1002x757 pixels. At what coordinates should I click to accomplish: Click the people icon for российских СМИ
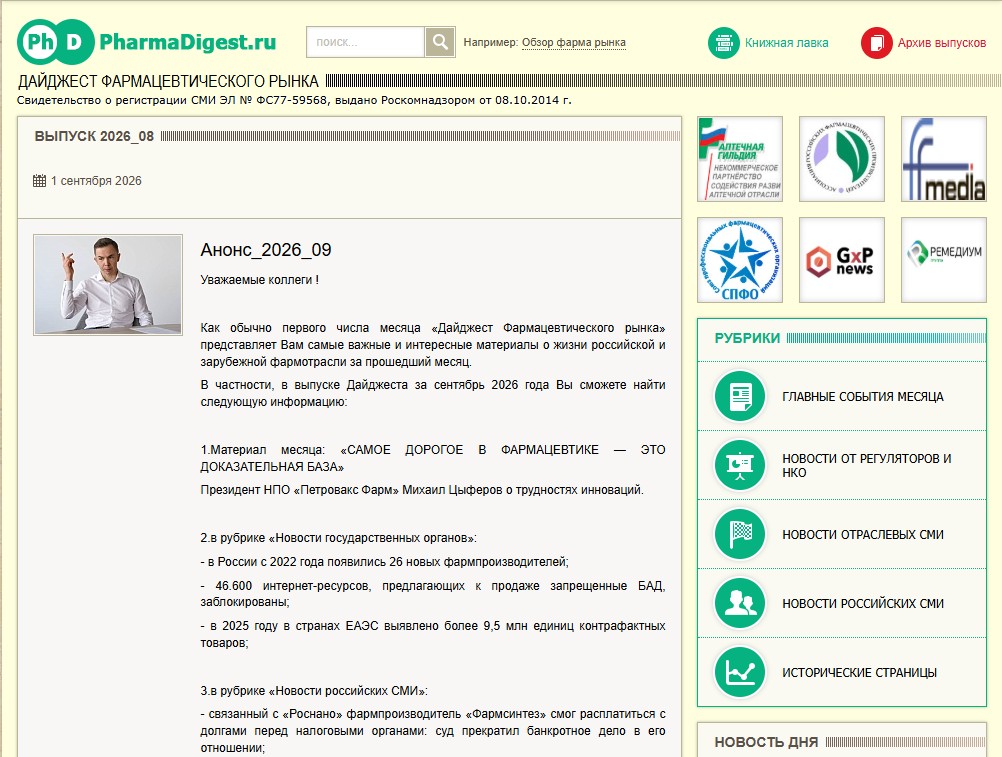coord(740,603)
